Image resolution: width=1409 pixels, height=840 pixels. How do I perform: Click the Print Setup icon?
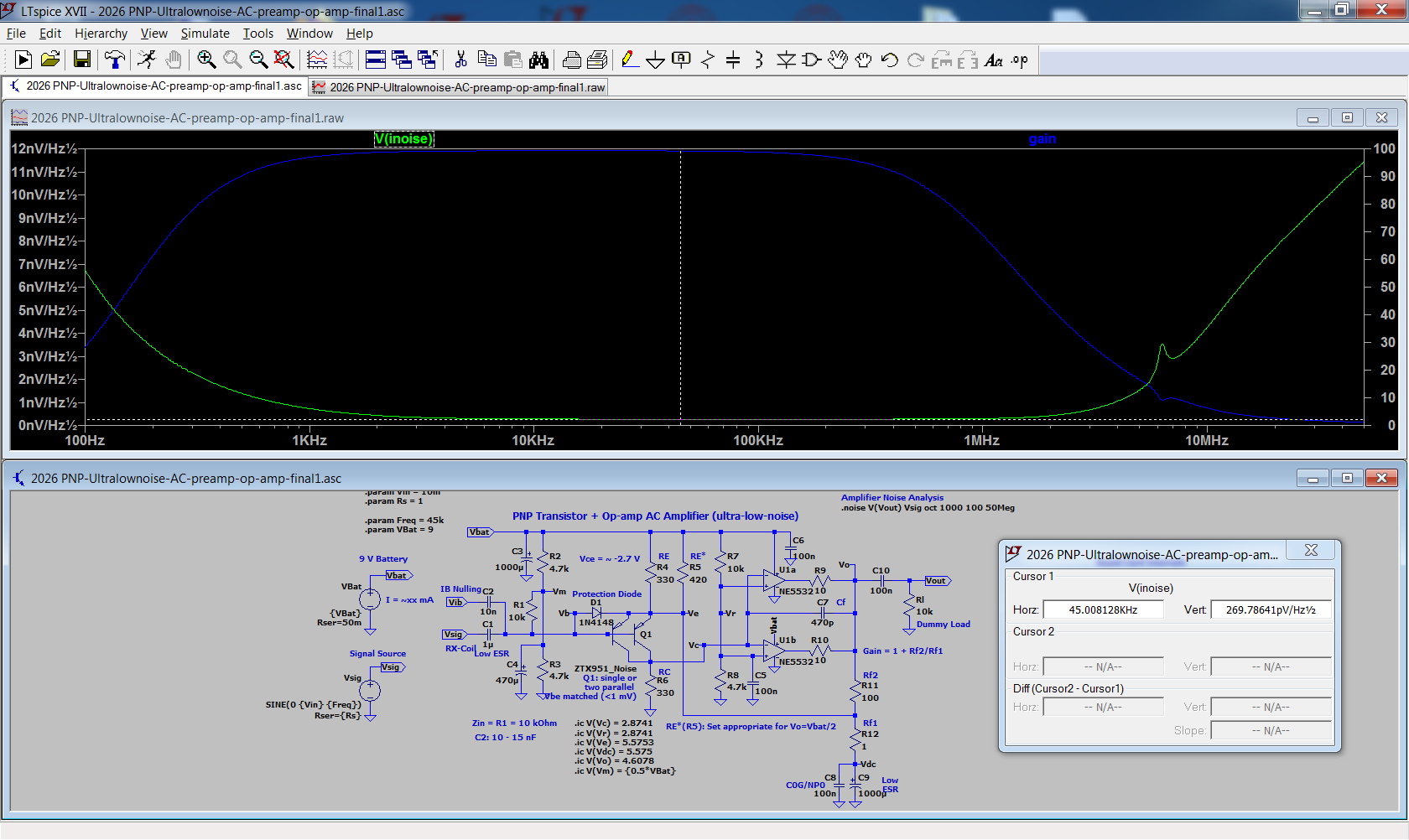coord(597,60)
